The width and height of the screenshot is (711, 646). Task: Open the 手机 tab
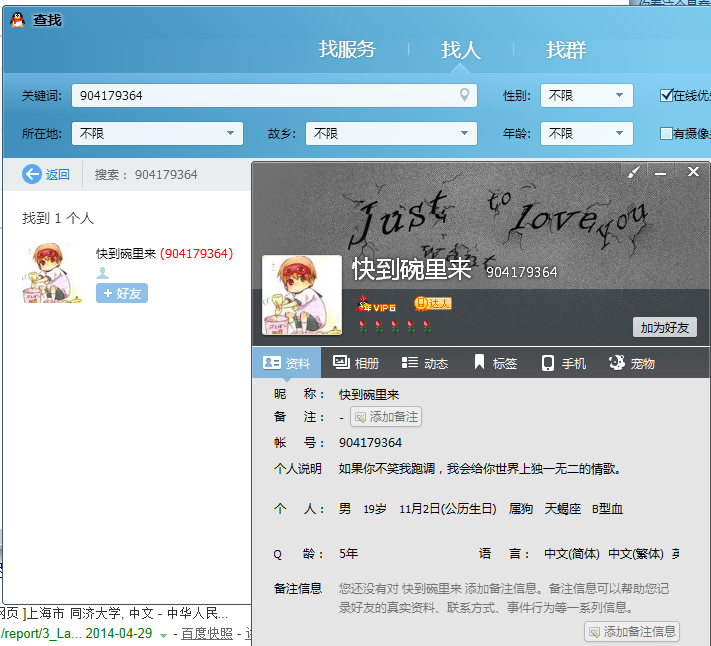(x=564, y=363)
